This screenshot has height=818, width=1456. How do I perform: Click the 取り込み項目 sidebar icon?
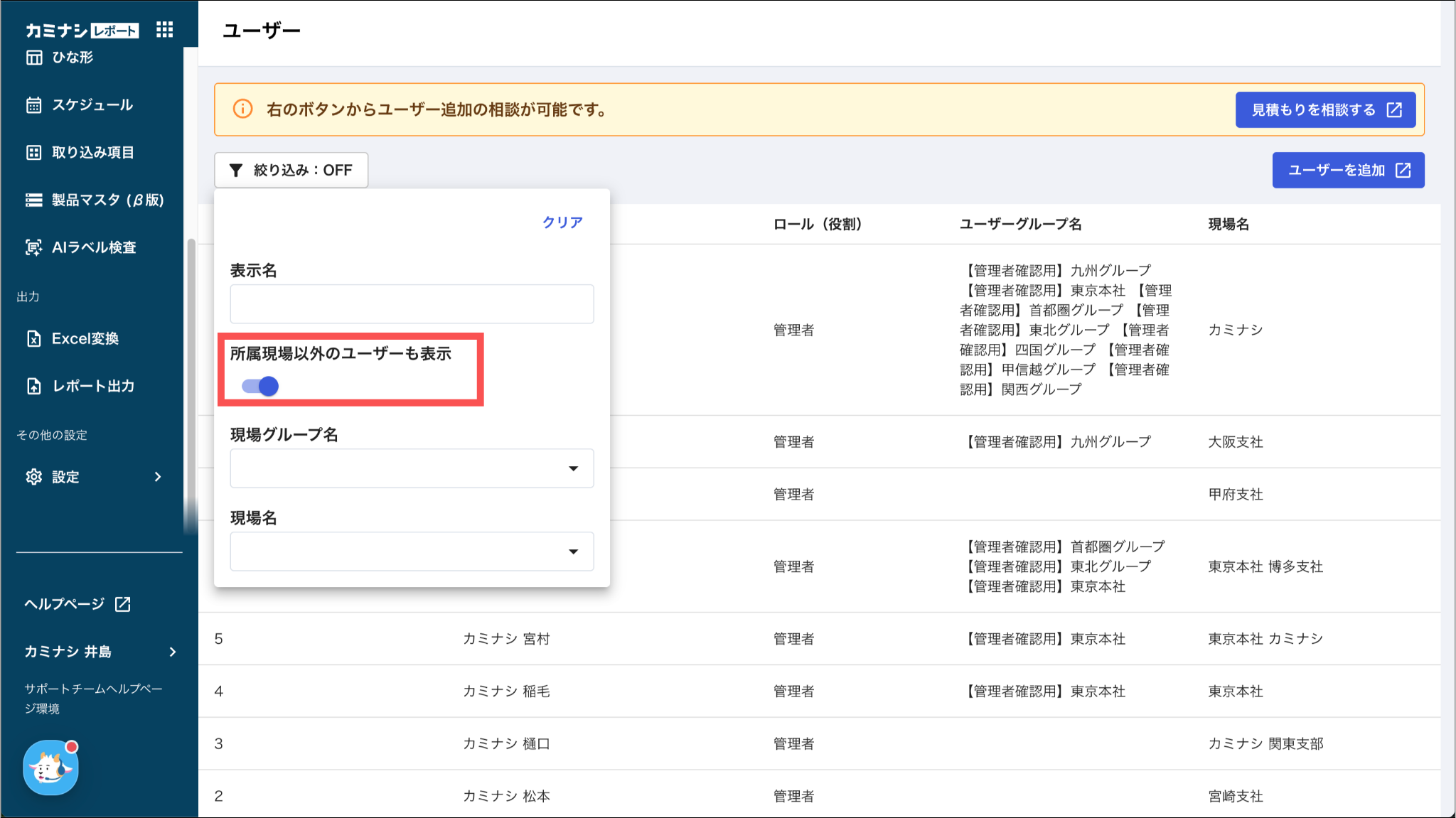[34, 152]
